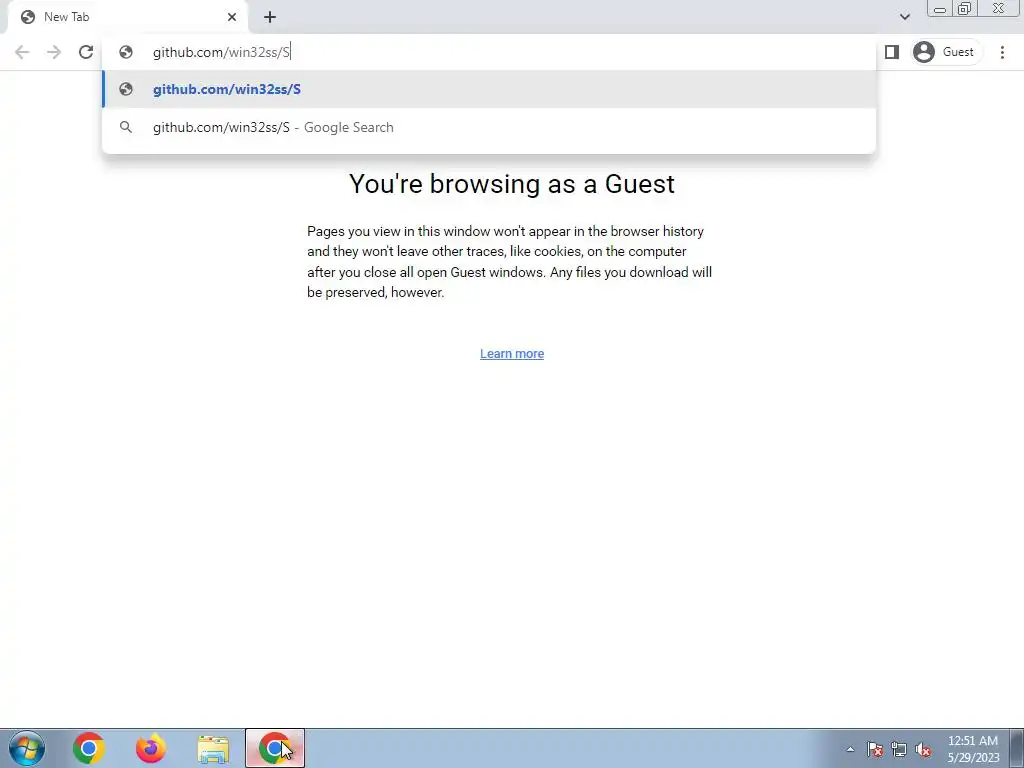1024x768 pixels.
Task: Open a new tab with the plus button
Action: coord(270,17)
